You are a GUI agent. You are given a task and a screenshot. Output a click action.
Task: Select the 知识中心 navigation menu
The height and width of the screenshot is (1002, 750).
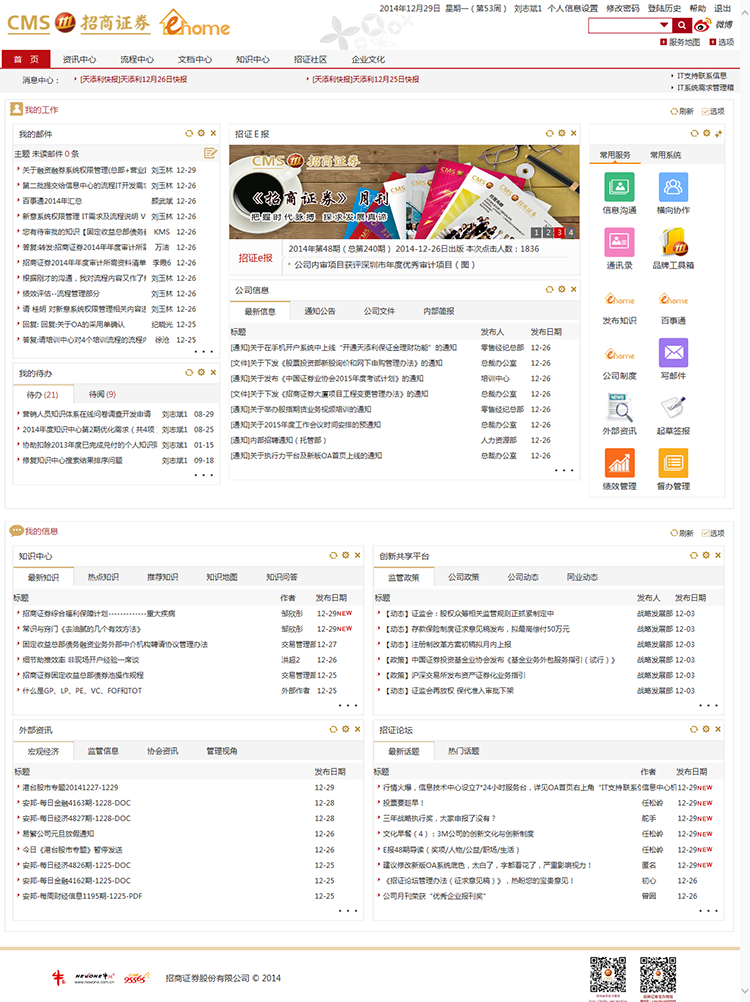[253, 59]
